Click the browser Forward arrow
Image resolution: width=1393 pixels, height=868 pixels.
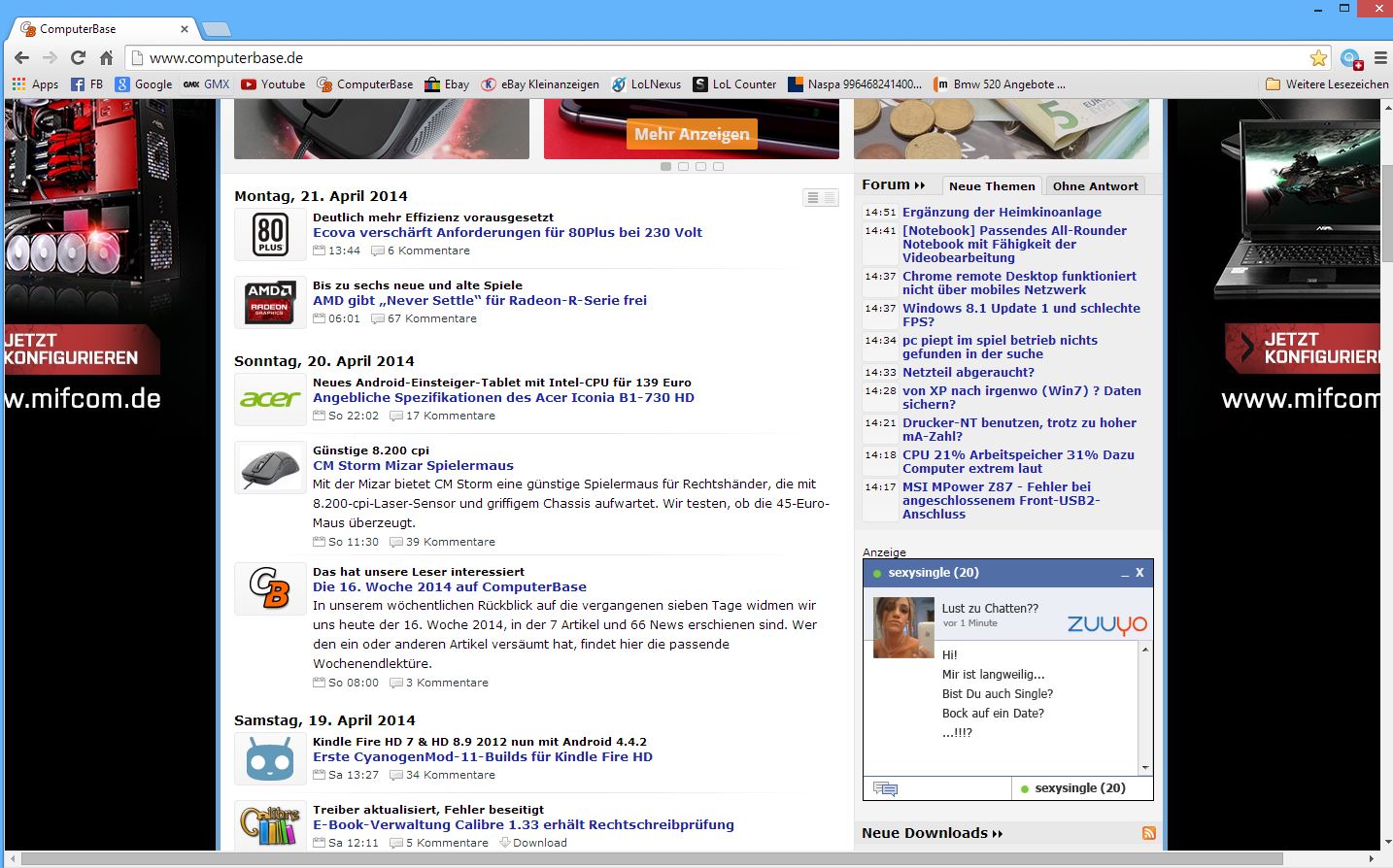coord(50,58)
